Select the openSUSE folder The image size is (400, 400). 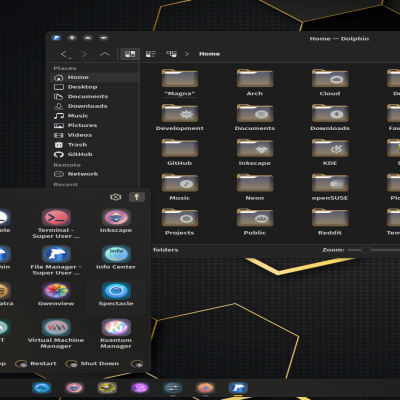(x=330, y=188)
